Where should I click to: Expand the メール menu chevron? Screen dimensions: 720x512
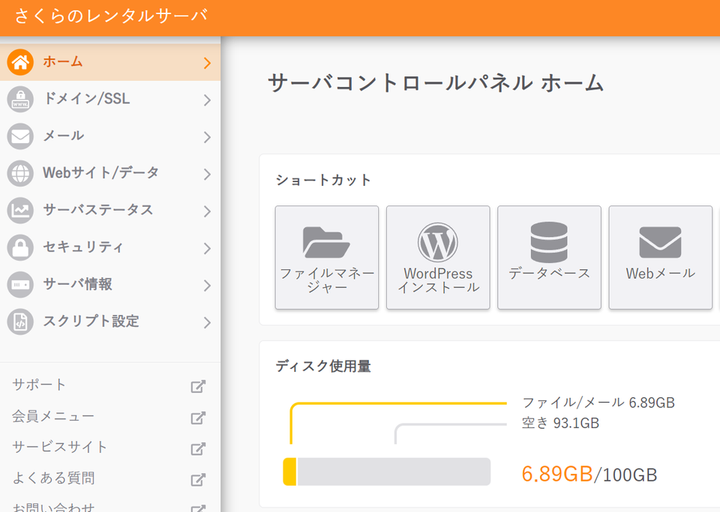pos(207,137)
